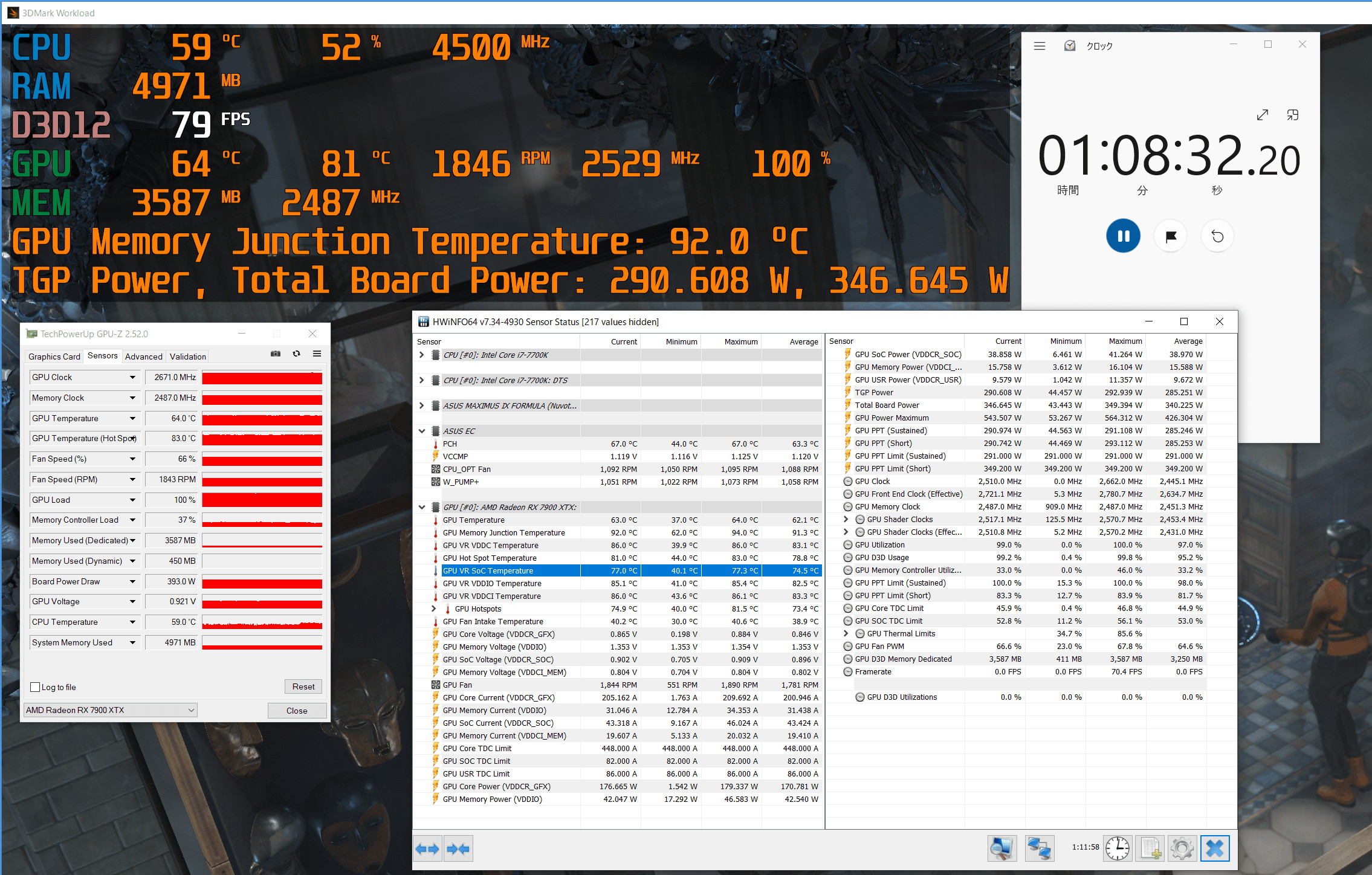Screen dimensions: 1372x875
Task: Click the GPU-Z title bar app icon
Action: click(31, 334)
